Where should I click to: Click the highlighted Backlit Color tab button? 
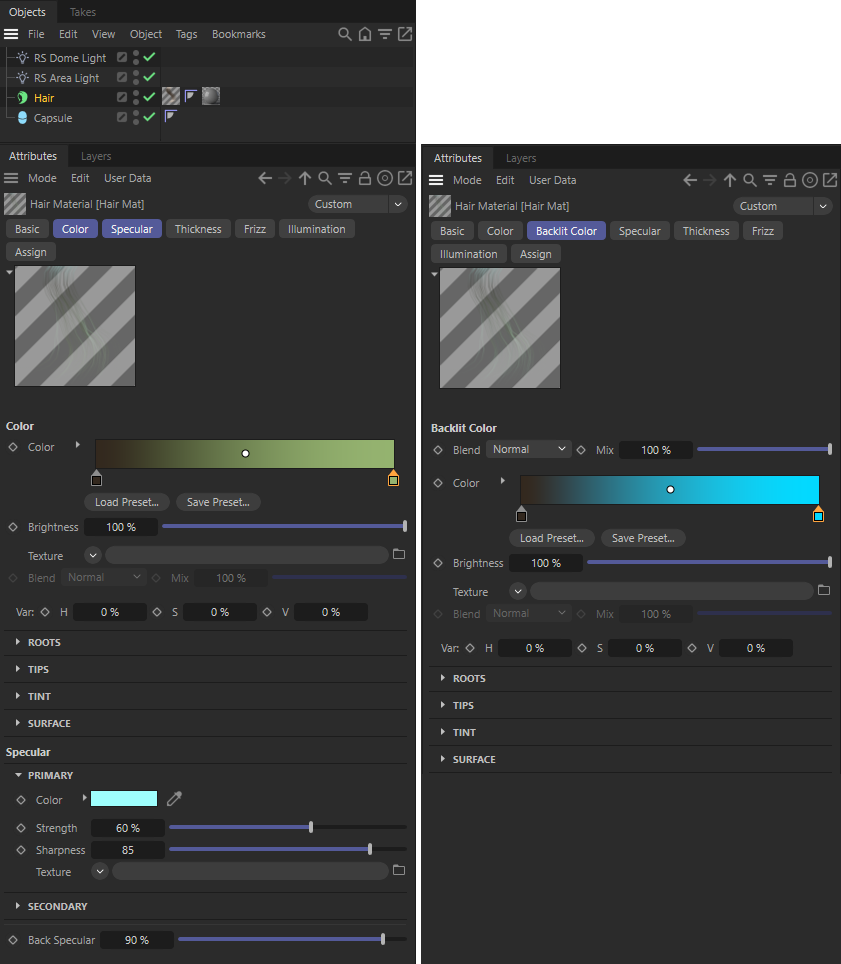[566, 231]
